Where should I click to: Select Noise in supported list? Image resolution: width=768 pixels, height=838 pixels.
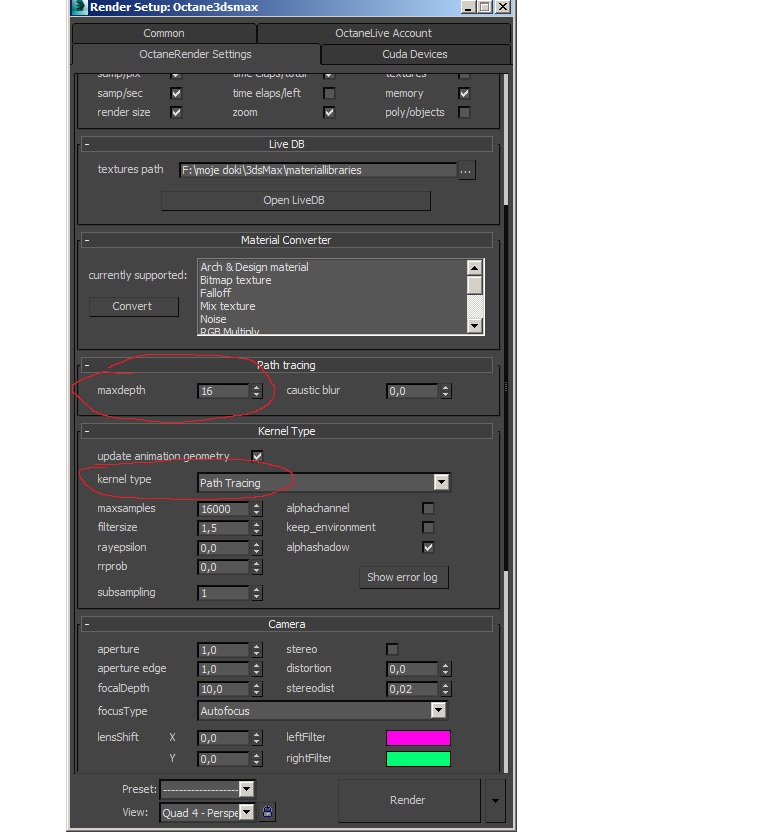click(213, 319)
